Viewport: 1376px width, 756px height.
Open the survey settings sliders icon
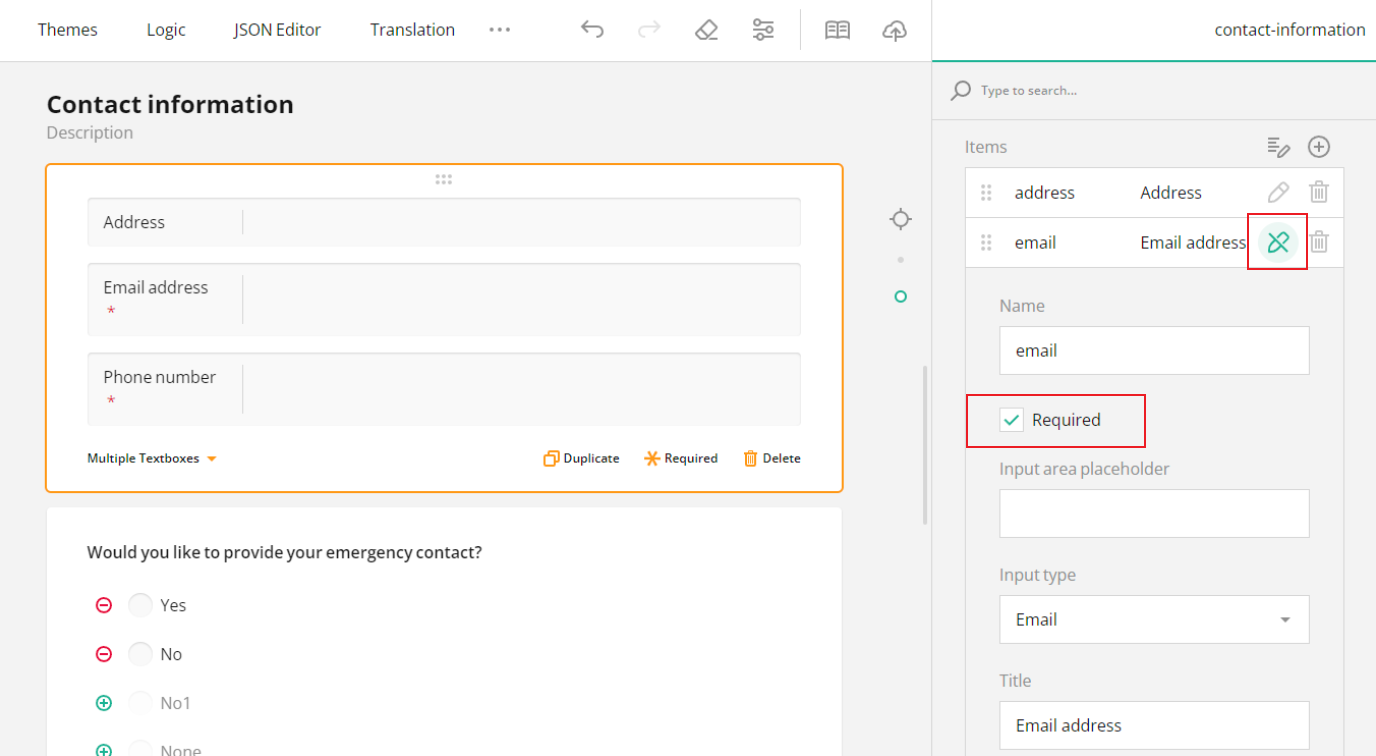pyautogui.click(x=763, y=30)
